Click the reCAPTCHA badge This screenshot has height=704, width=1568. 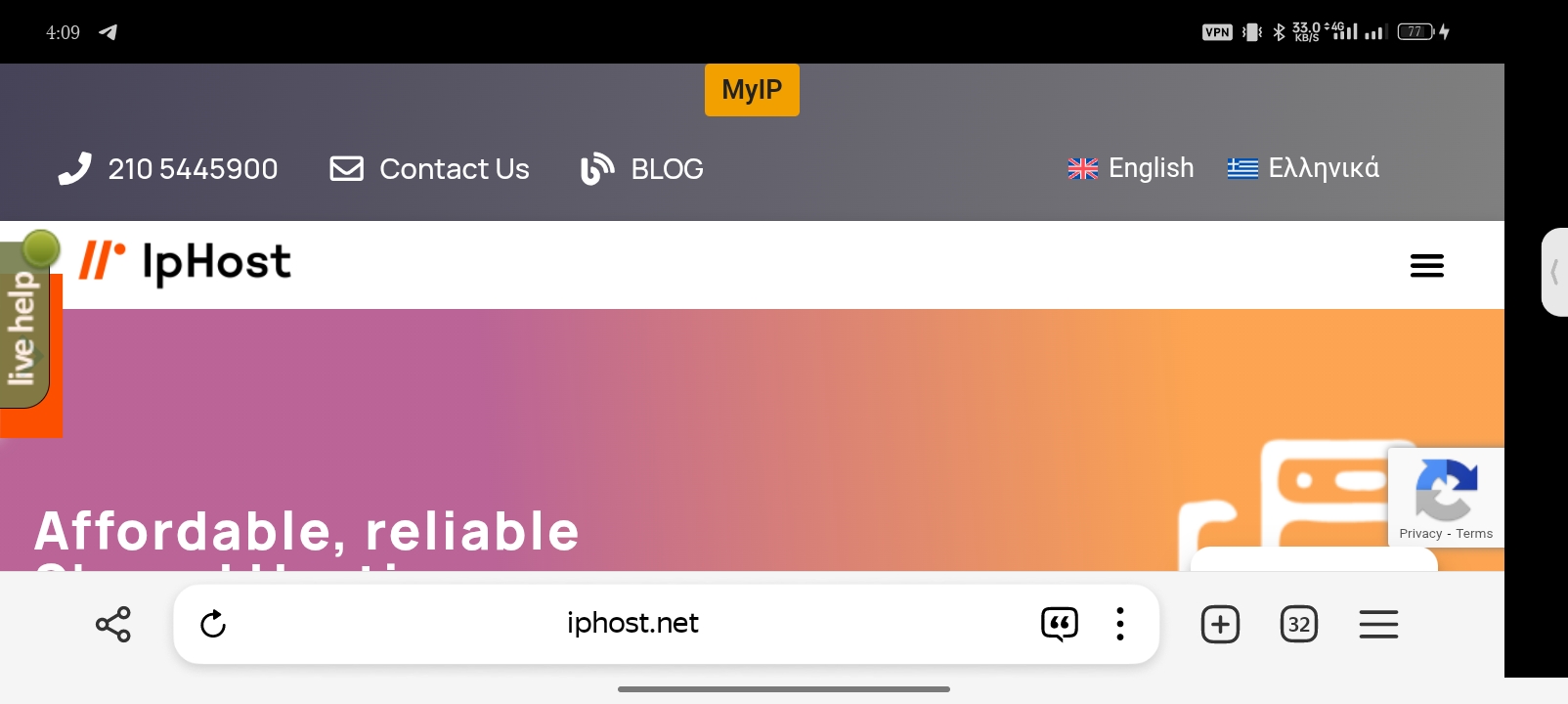click(1446, 497)
